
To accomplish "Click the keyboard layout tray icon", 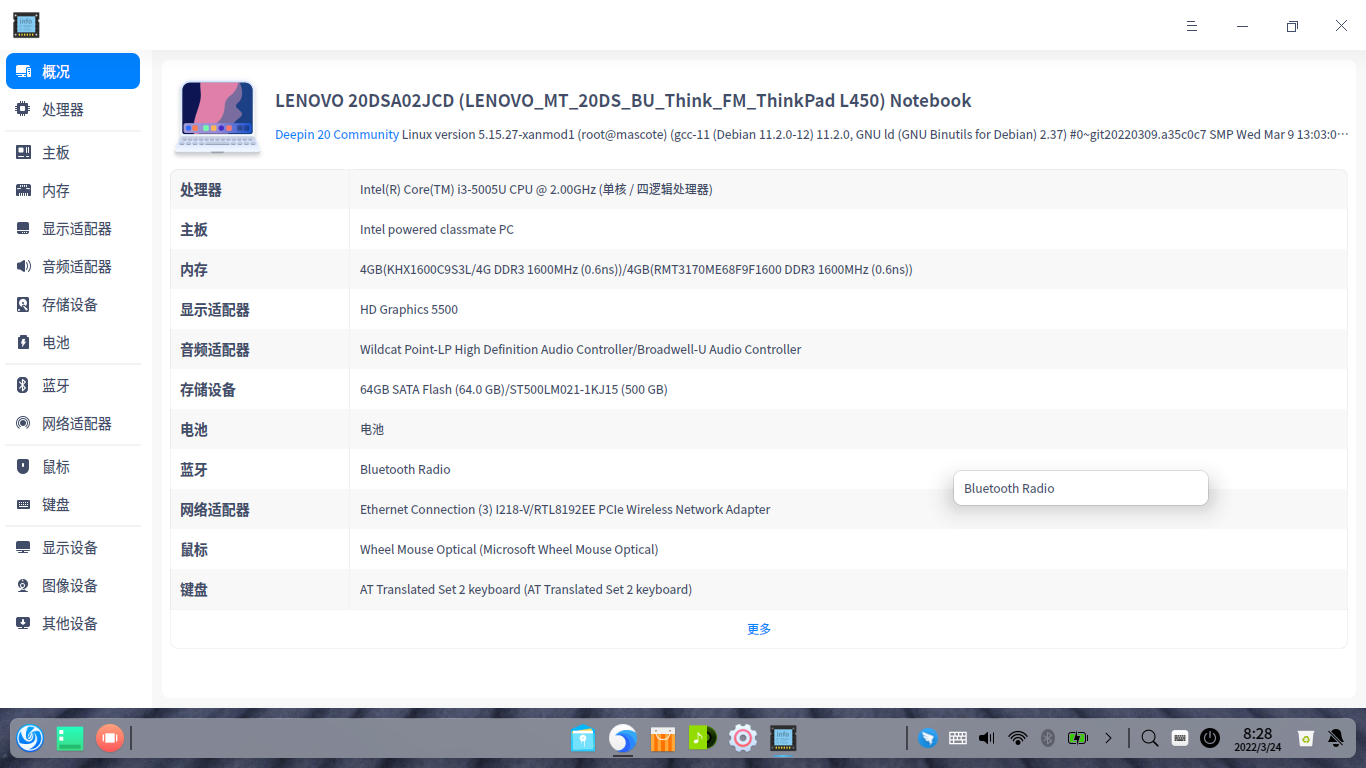I will click(958, 738).
